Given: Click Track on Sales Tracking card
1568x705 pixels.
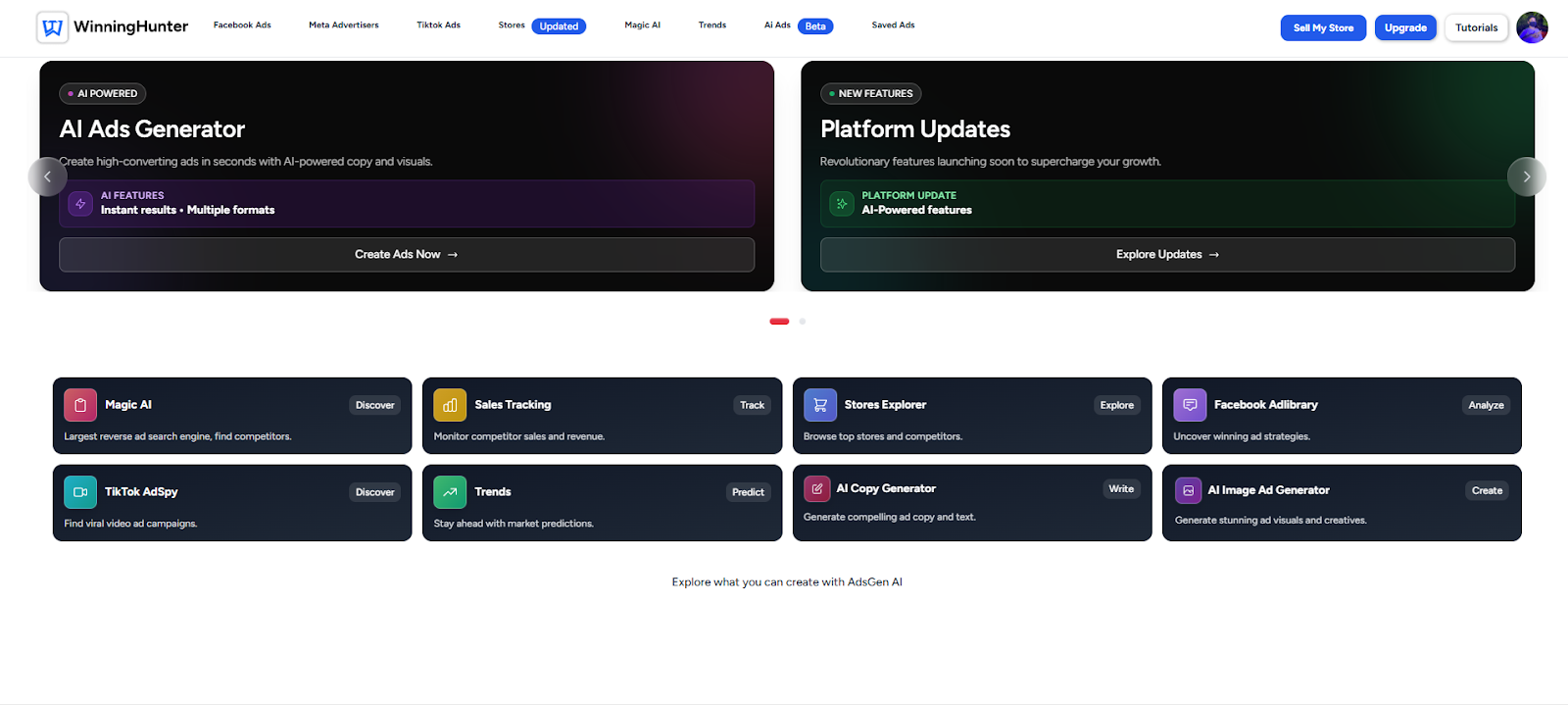Looking at the screenshot, I should point(752,405).
